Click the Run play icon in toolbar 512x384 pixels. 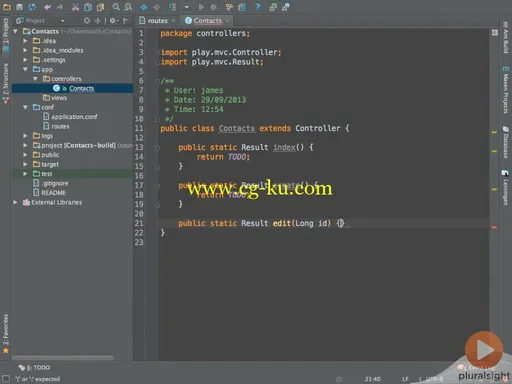(x=201, y=7)
